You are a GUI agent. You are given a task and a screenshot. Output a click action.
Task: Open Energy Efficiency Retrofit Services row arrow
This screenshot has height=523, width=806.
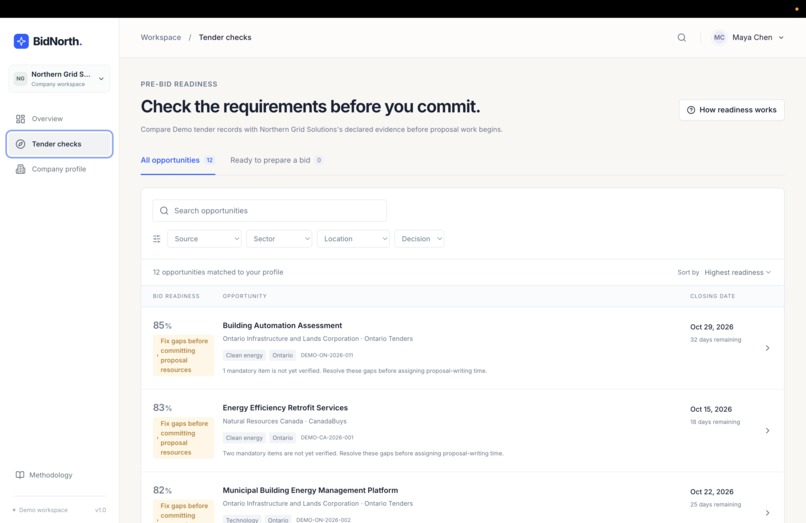click(x=767, y=430)
